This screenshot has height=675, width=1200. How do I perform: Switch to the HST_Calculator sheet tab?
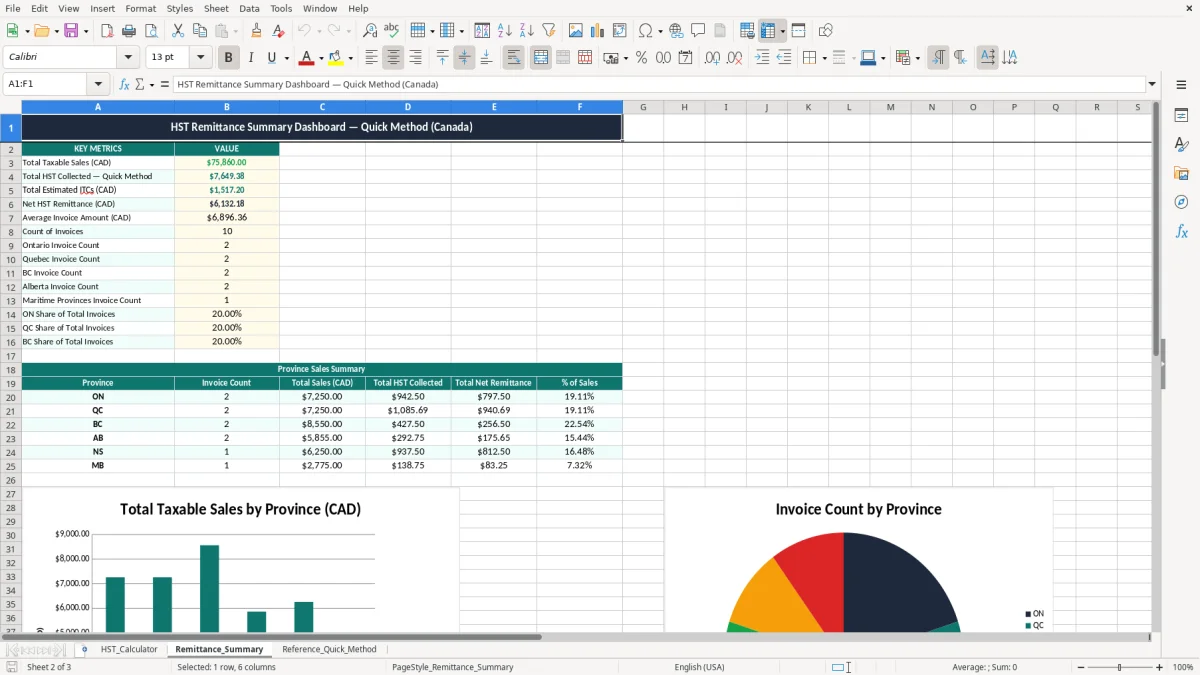[129, 649]
